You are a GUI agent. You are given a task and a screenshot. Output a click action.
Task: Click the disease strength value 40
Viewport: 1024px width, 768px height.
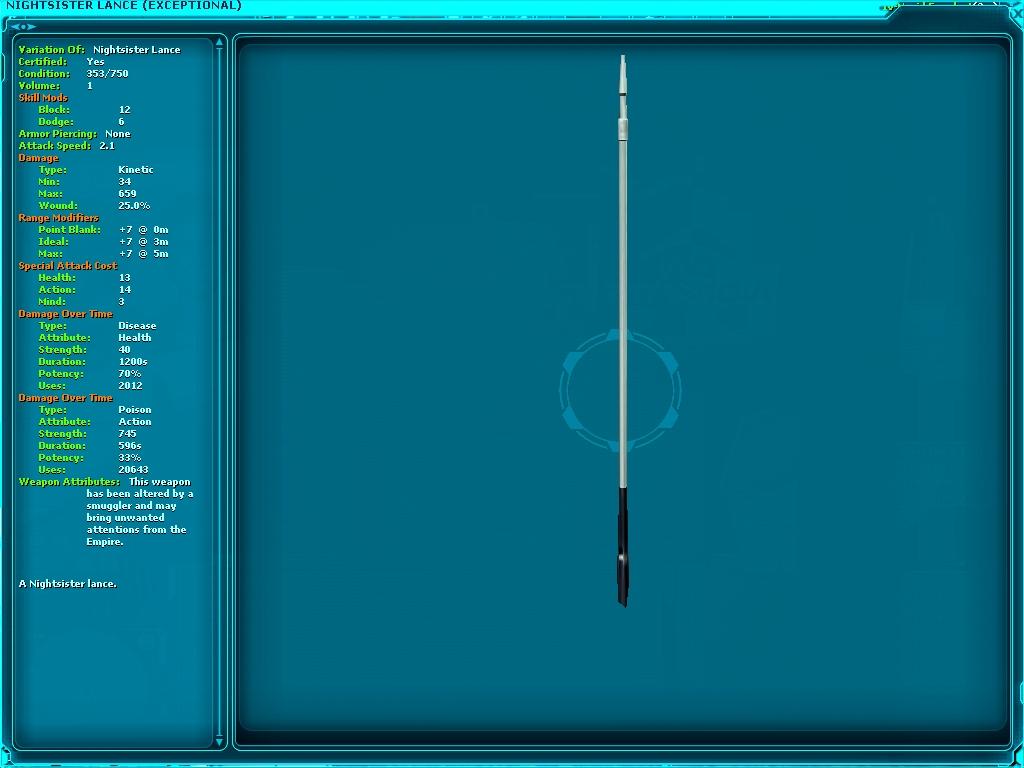(125, 350)
